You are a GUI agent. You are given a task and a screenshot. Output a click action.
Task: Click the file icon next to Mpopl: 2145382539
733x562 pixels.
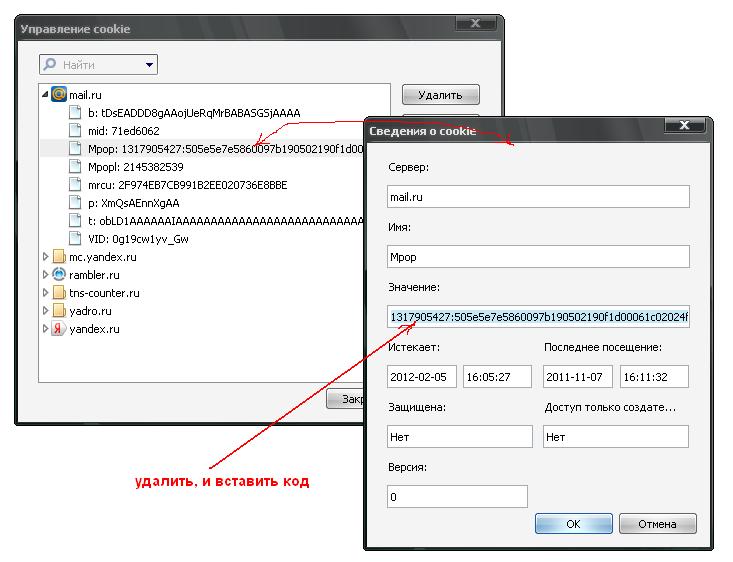75,166
